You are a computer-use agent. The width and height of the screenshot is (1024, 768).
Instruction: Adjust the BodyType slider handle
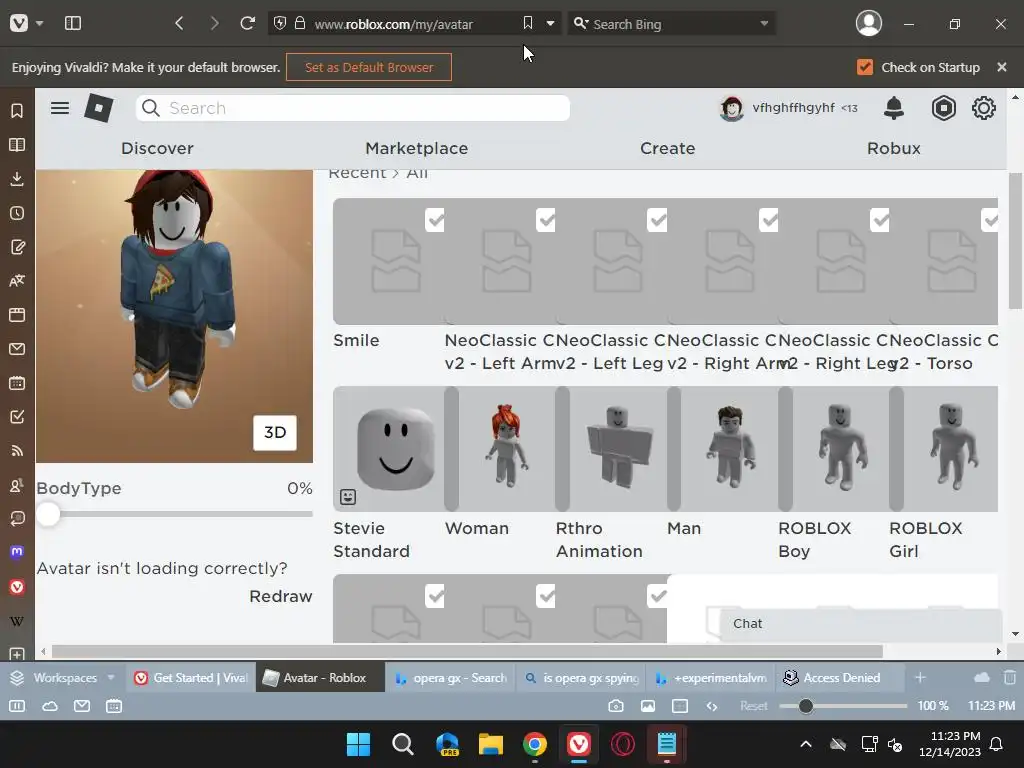[48, 514]
